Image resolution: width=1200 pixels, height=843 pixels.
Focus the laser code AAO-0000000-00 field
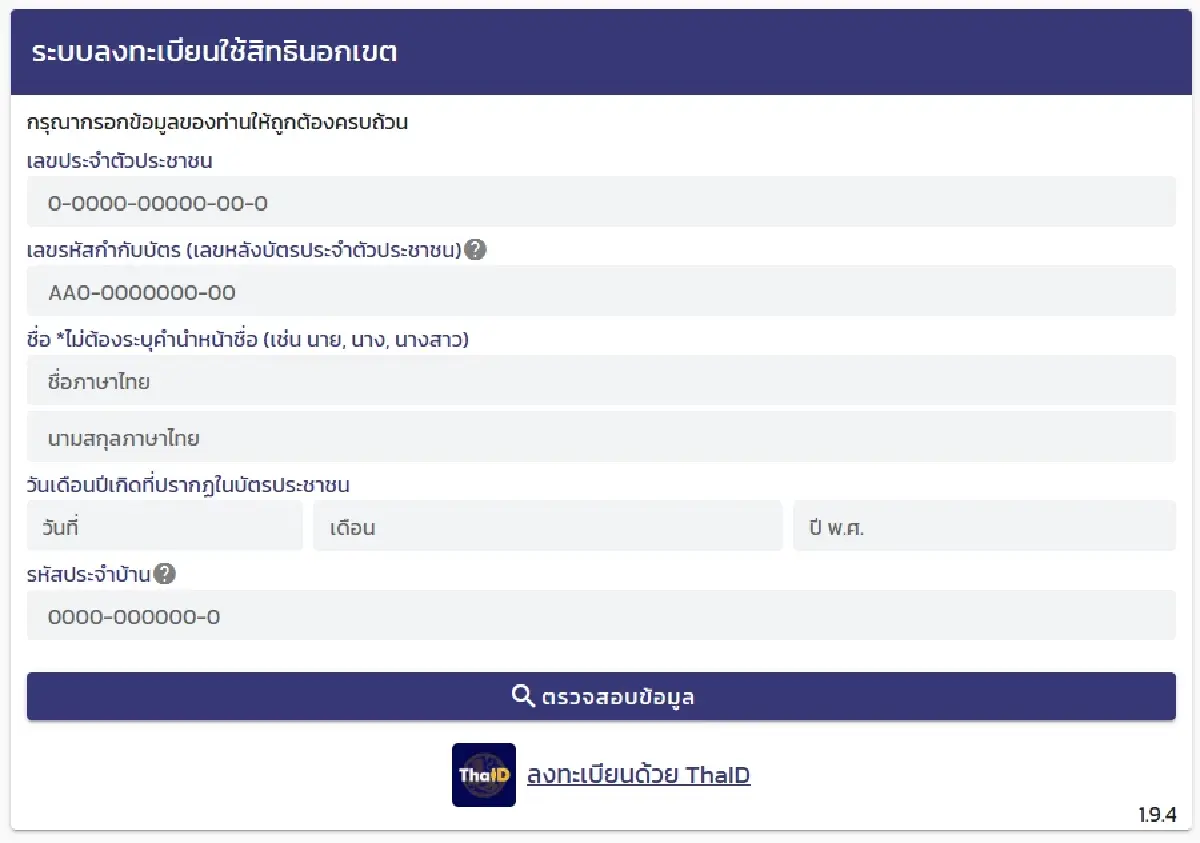click(600, 291)
